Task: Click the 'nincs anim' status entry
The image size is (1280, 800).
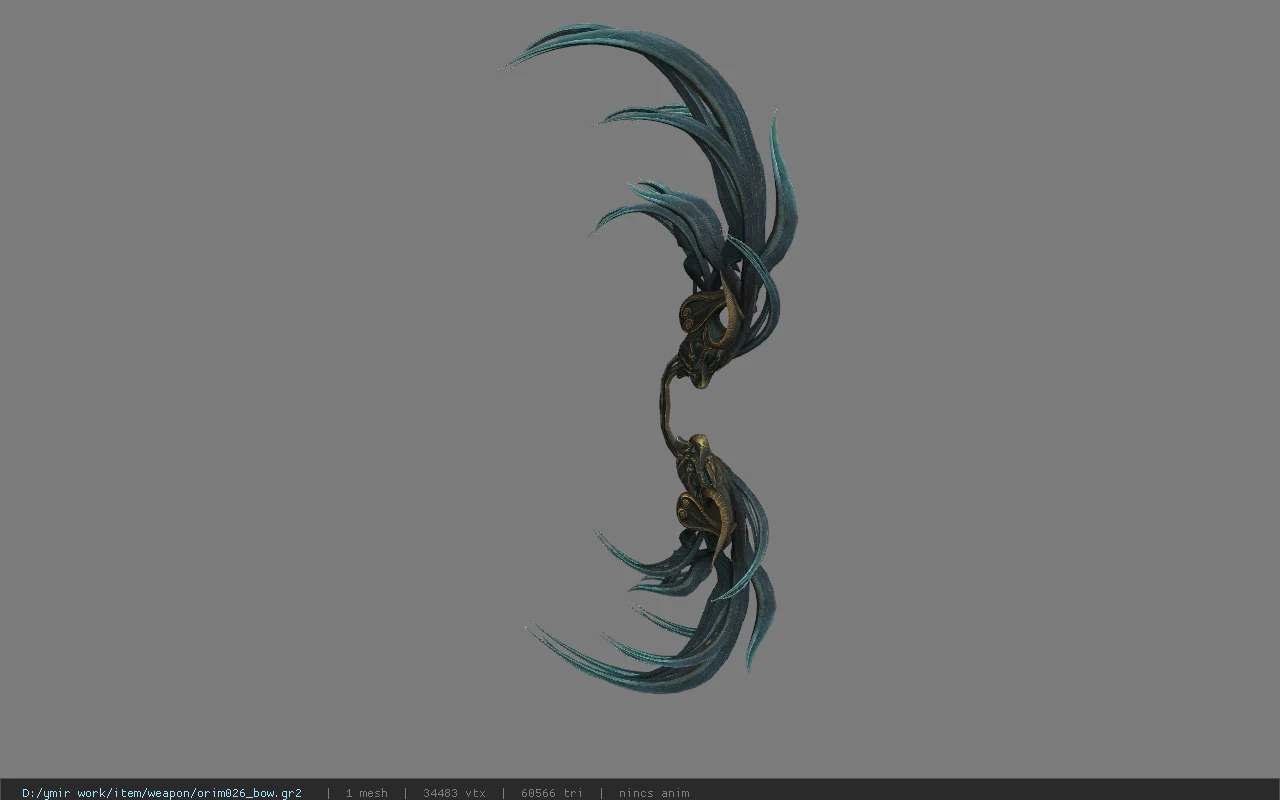Action: tap(654, 793)
